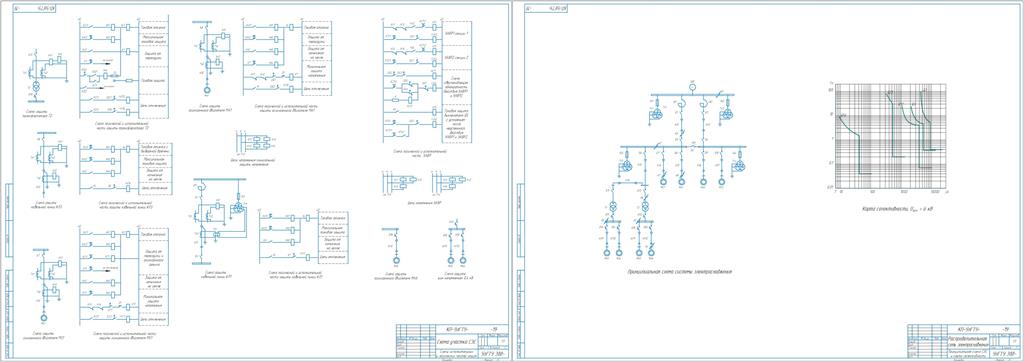The image size is (1024, 362).
Task: Select the drawing number stamp at the left sheet's top-left
Action: [28, 8]
